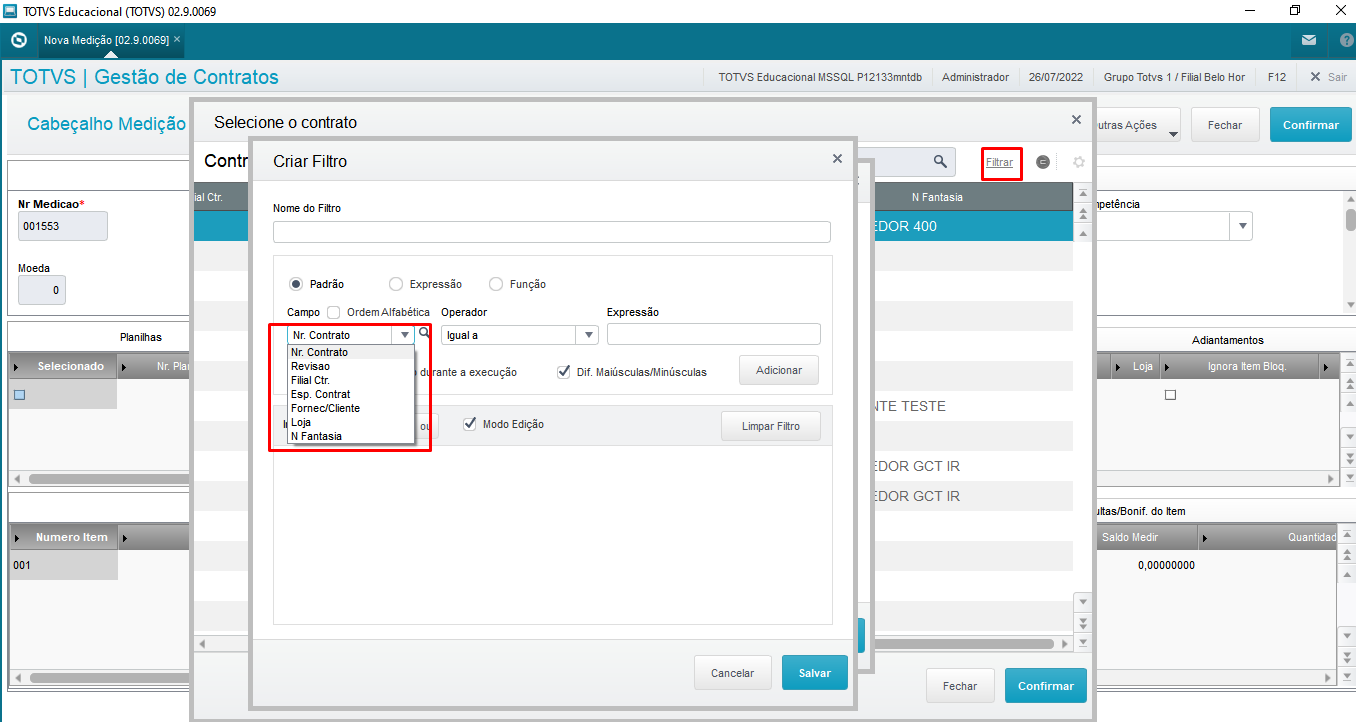
Task: Click the Salvar button
Action: coord(814,673)
